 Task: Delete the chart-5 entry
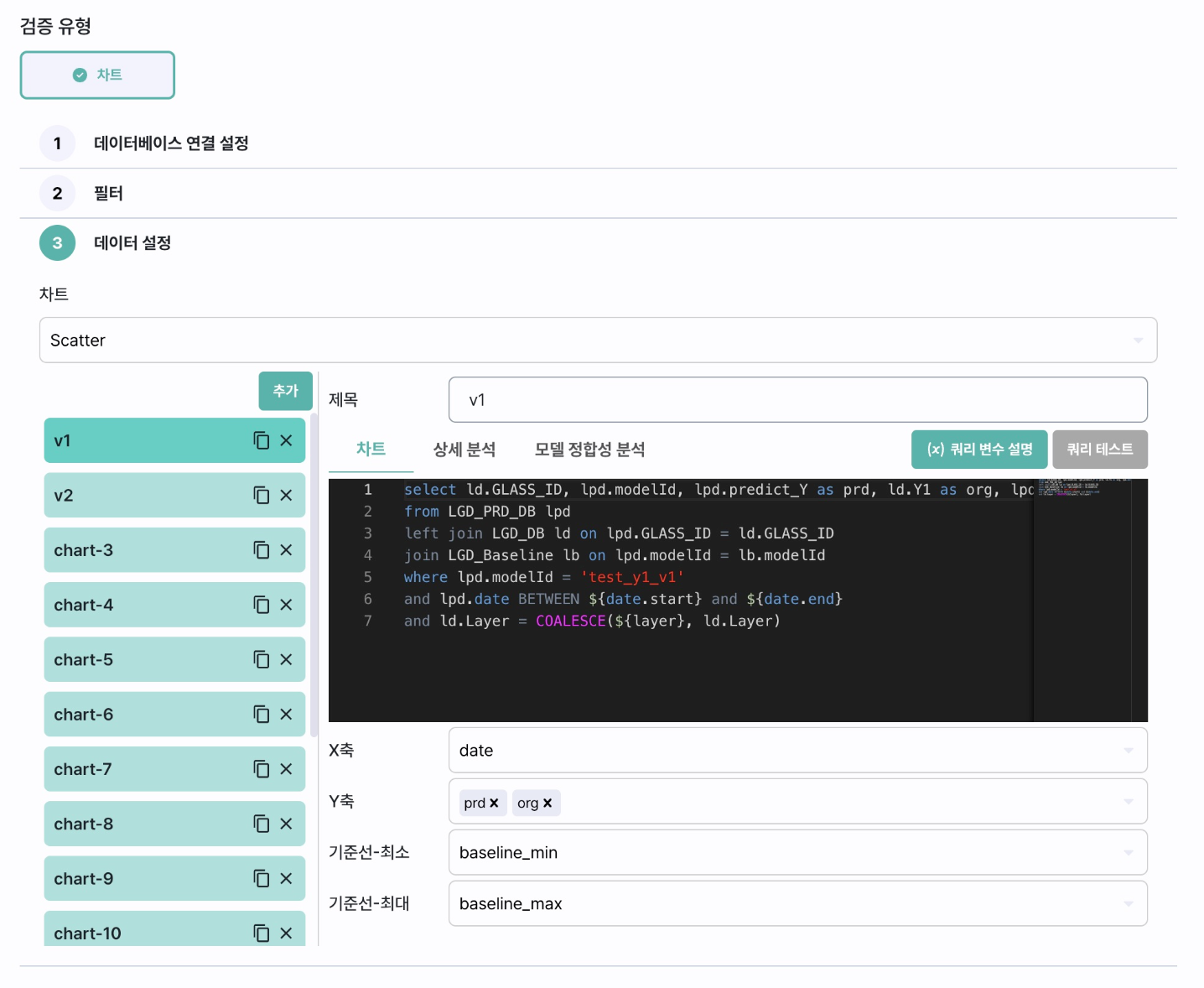coord(286,659)
